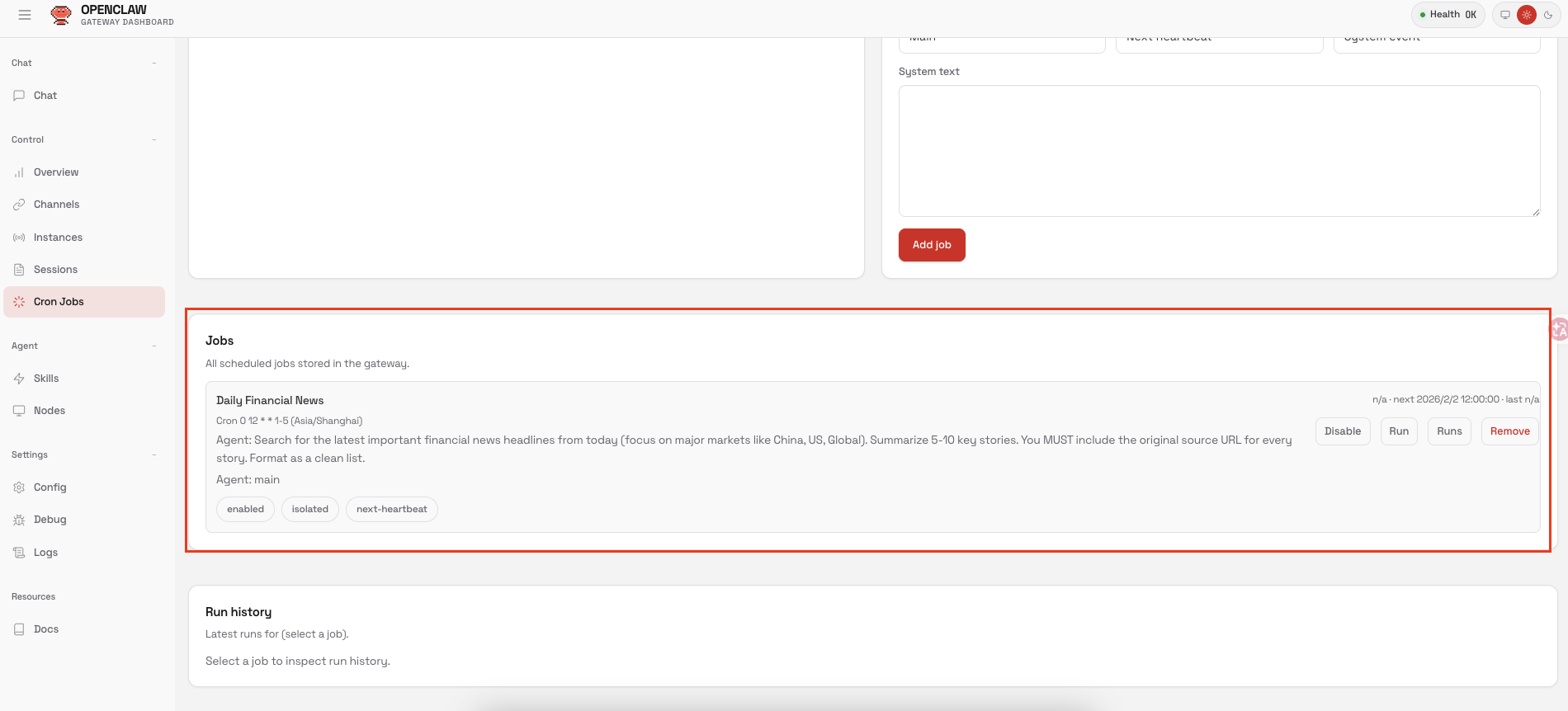Viewport: 1568px width, 711px height.
Task: Click the Skills lightning bolt icon
Action: (19, 379)
